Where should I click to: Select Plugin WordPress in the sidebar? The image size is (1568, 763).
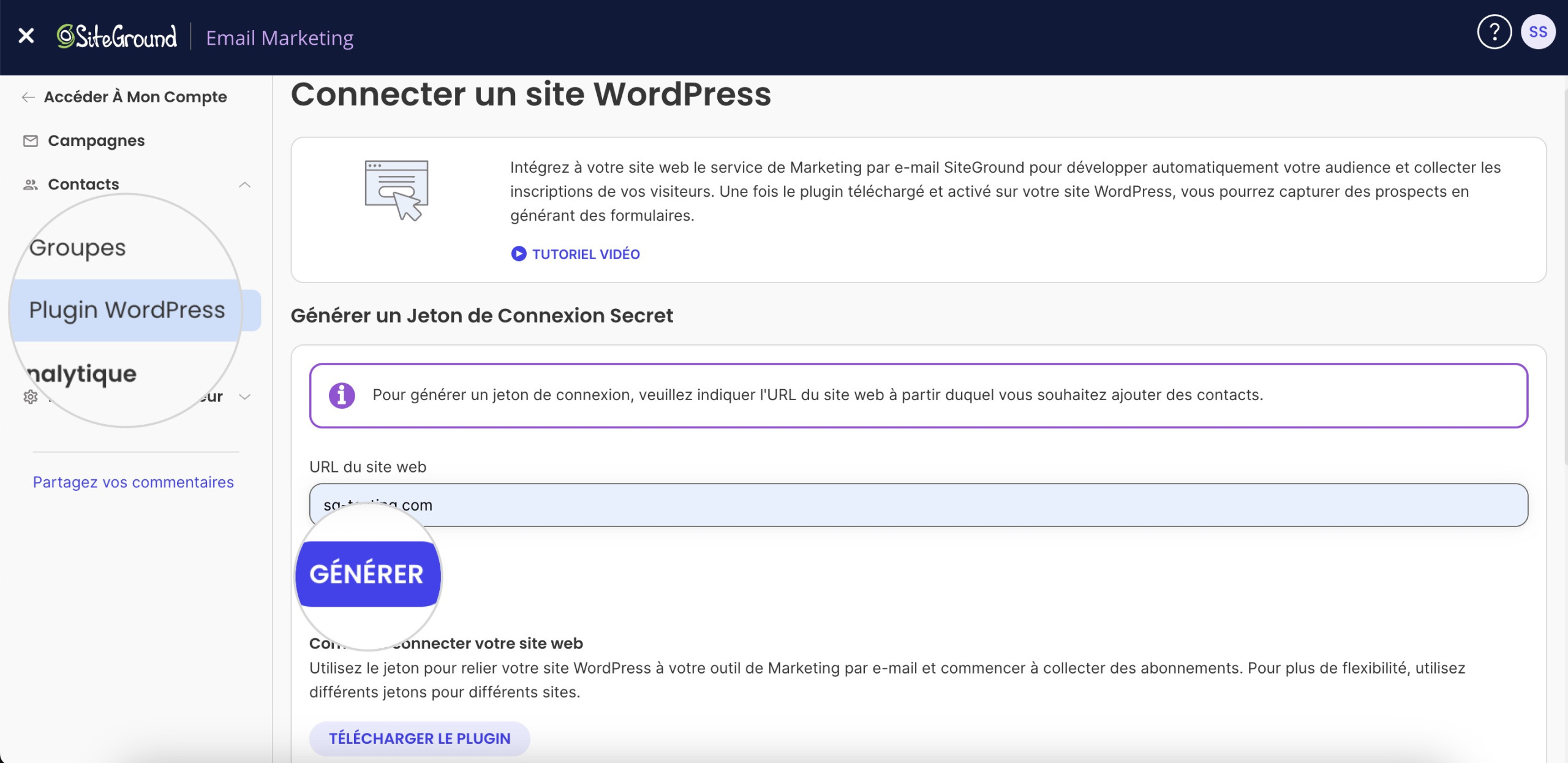(127, 310)
